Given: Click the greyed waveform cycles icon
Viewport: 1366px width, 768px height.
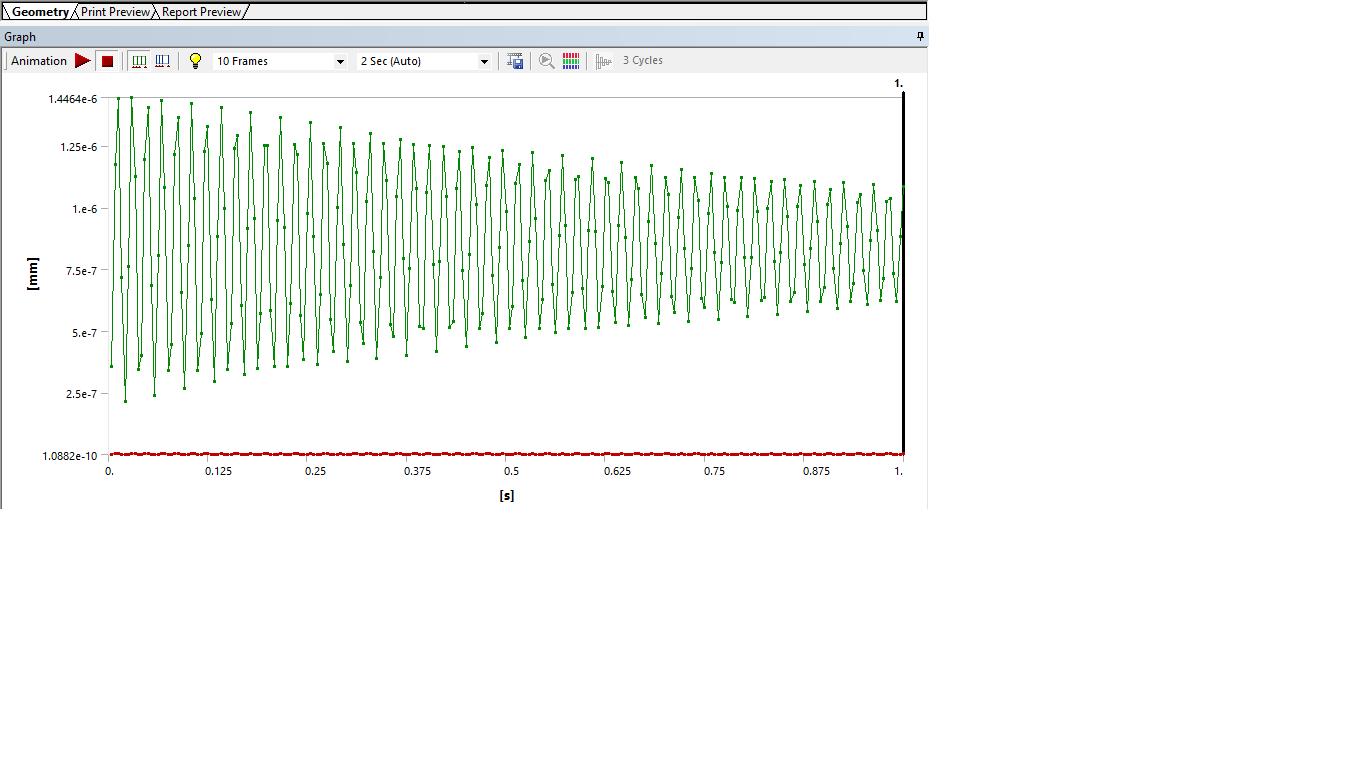Looking at the screenshot, I should coord(603,61).
